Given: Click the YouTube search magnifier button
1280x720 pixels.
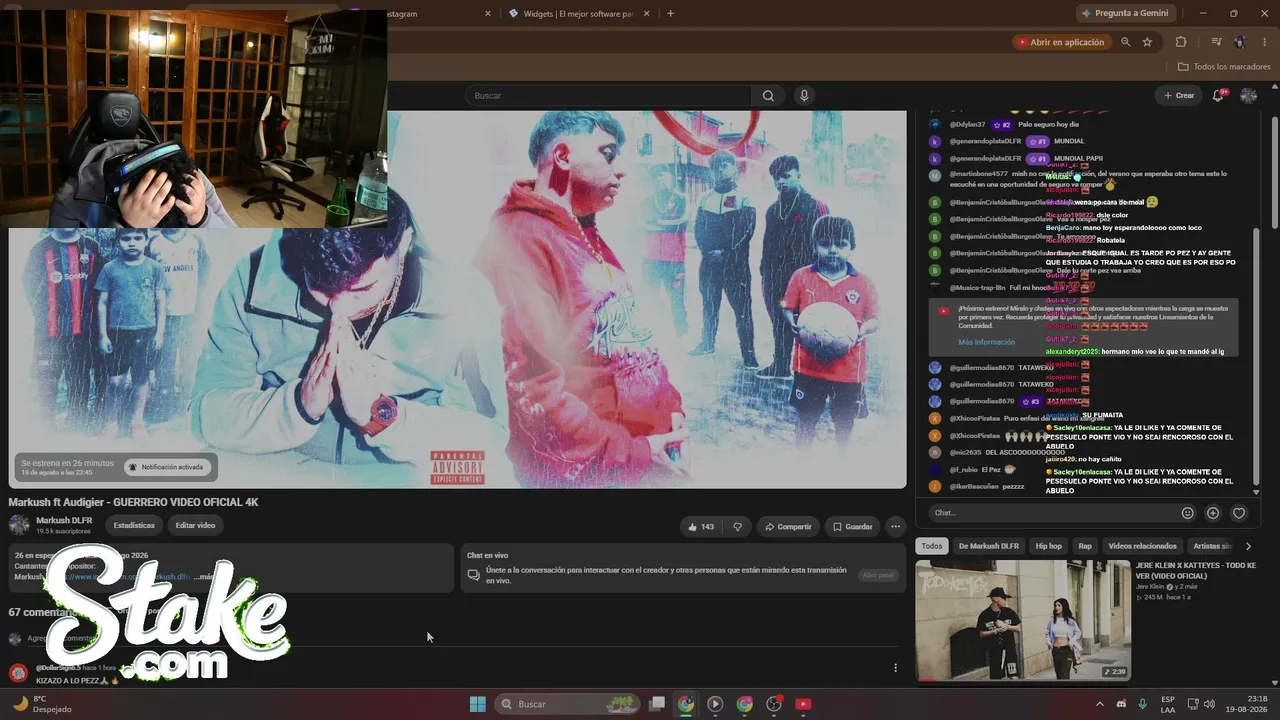Looking at the screenshot, I should tap(768, 96).
